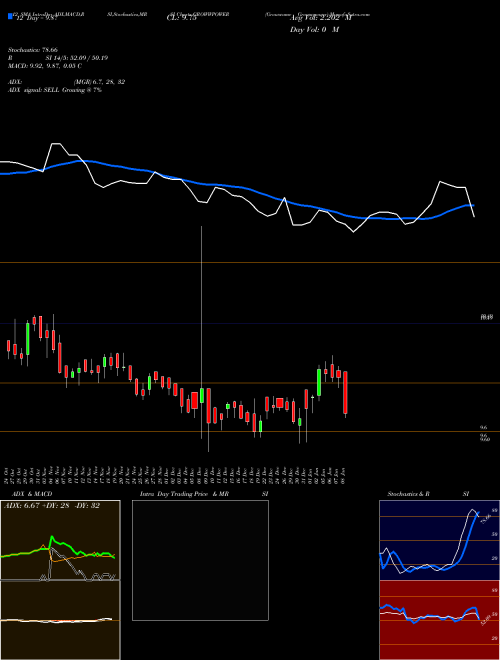This screenshot has height=660, width=500.
Task: Click the 'Intra Day Trading Price & MR' title
Action: 184,494
